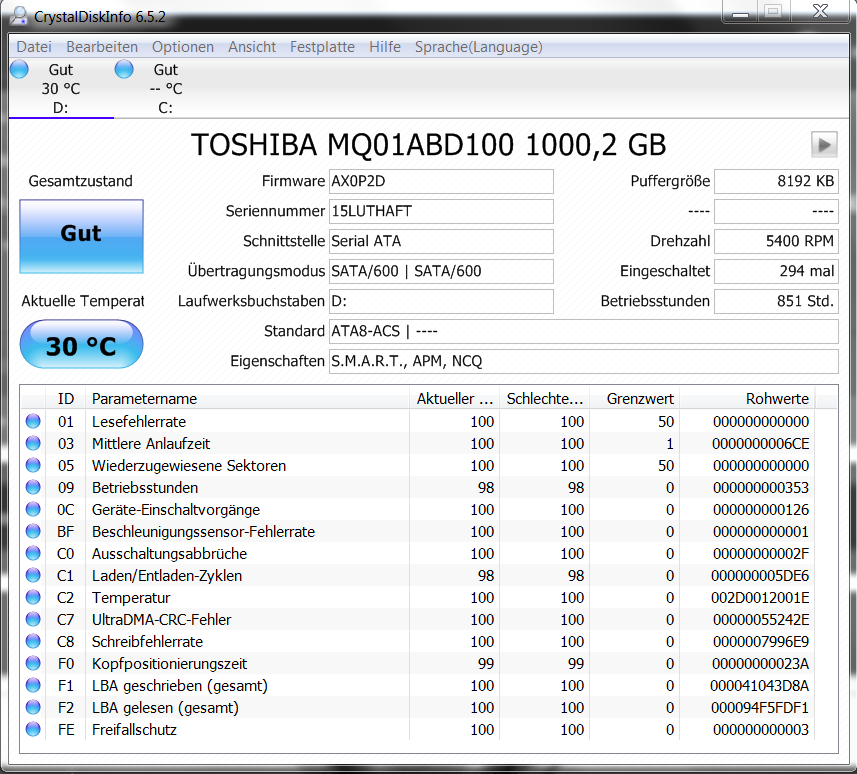This screenshot has width=857, height=774.
Task: Select the D: drive status orb
Action: [x=20, y=69]
